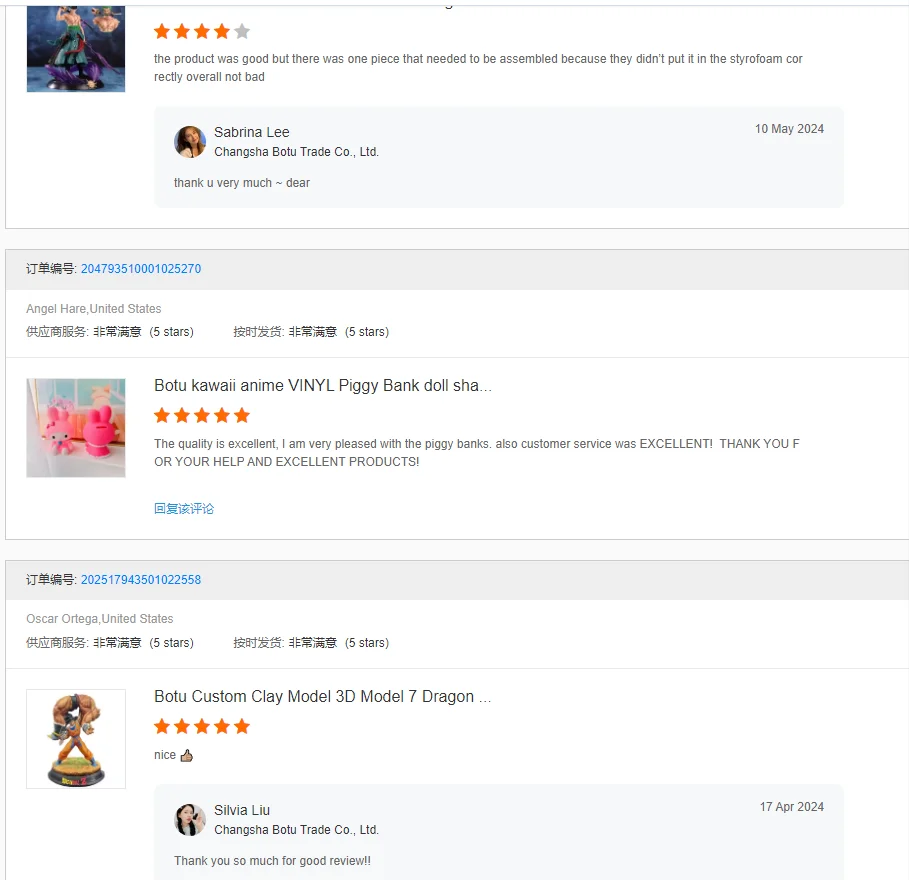909x880 pixels.
Task: Click the grey fifth star on top review
Action: (x=242, y=31)
